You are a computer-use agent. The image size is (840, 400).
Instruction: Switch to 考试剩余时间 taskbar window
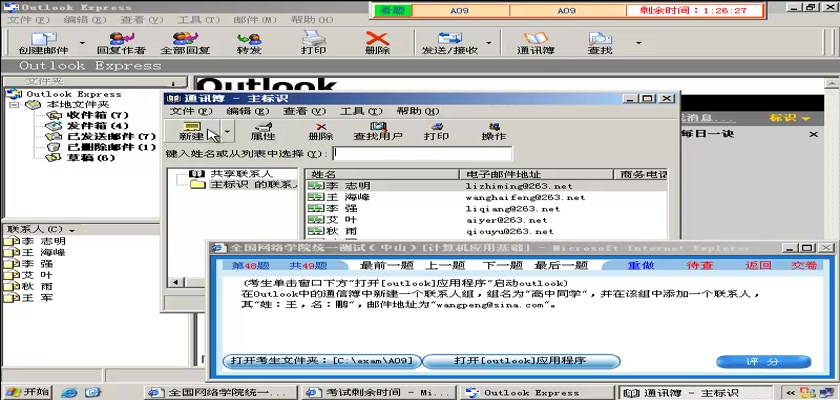click(x=381, y=393)
